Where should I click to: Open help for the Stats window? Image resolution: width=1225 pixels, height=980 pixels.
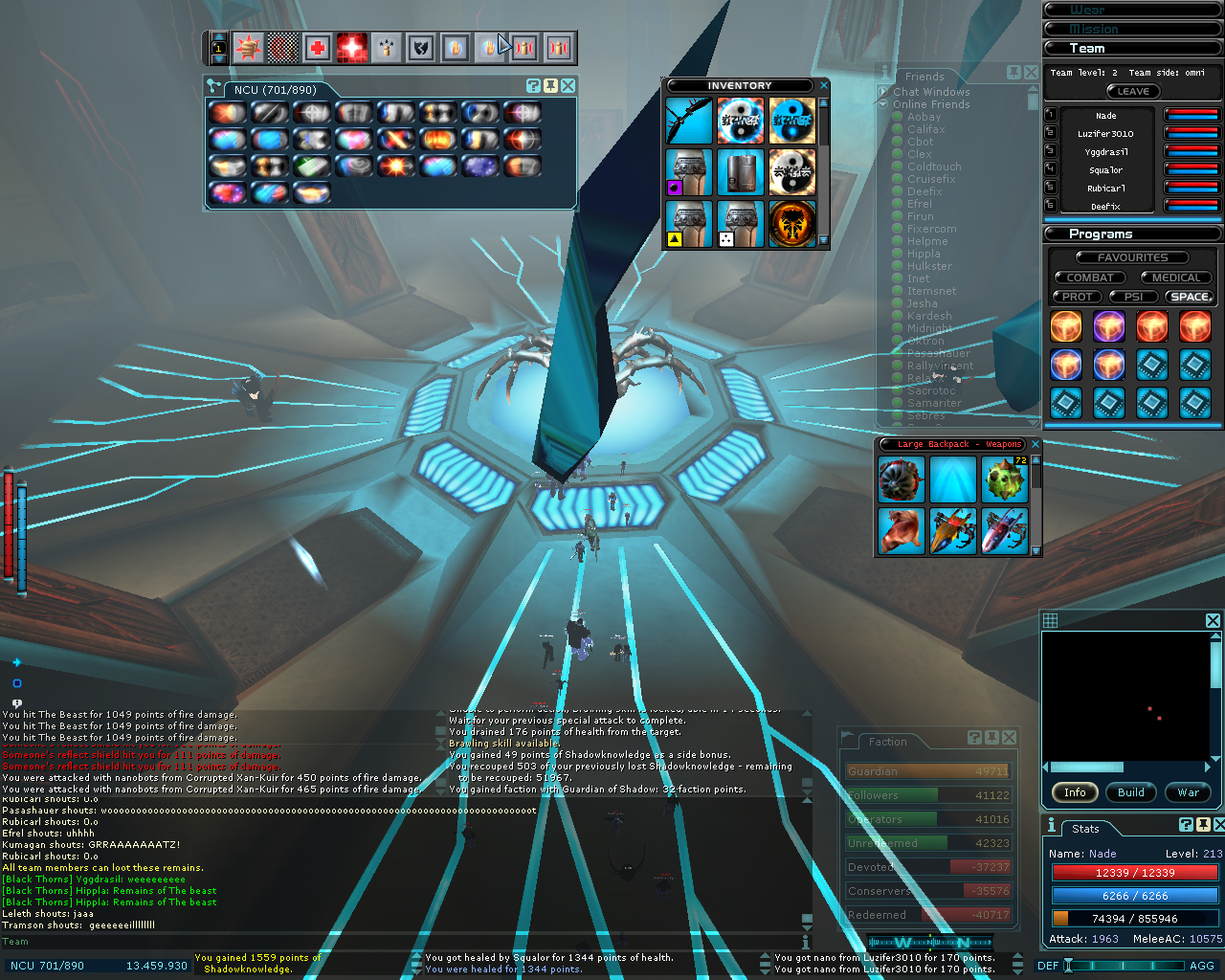(x=1187, y=824)
